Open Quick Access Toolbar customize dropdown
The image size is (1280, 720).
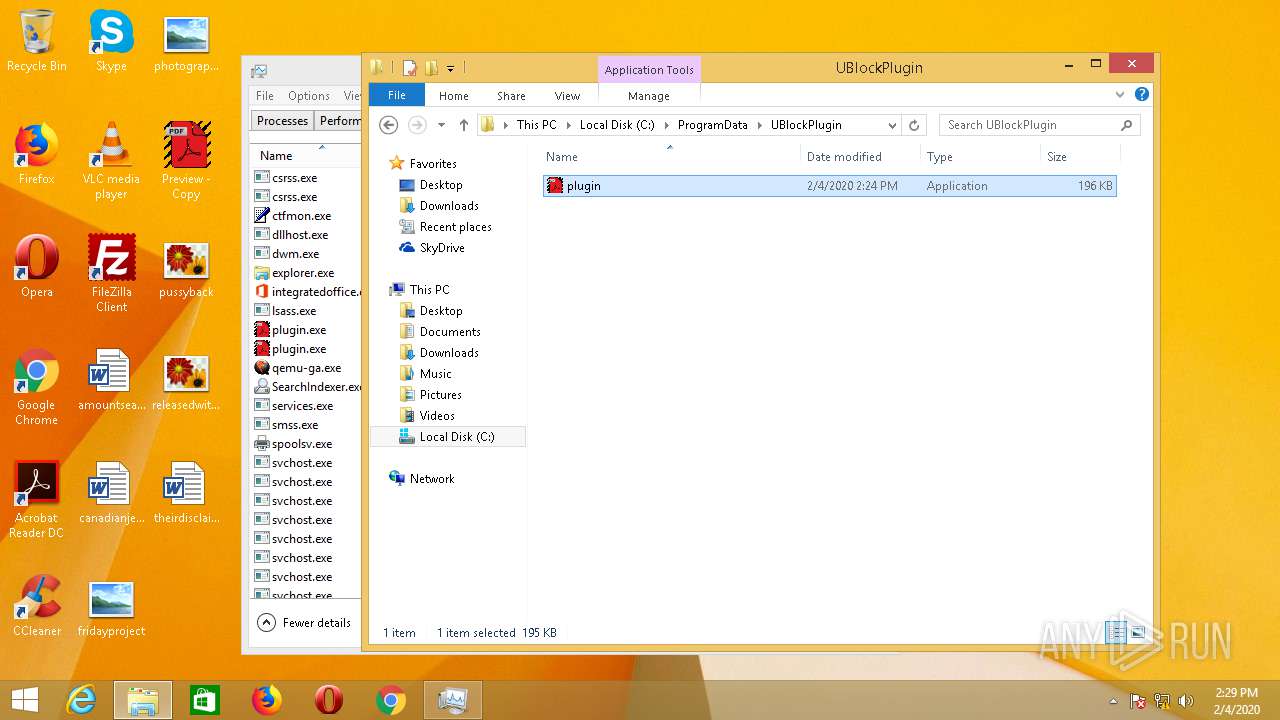pos(451,68)
